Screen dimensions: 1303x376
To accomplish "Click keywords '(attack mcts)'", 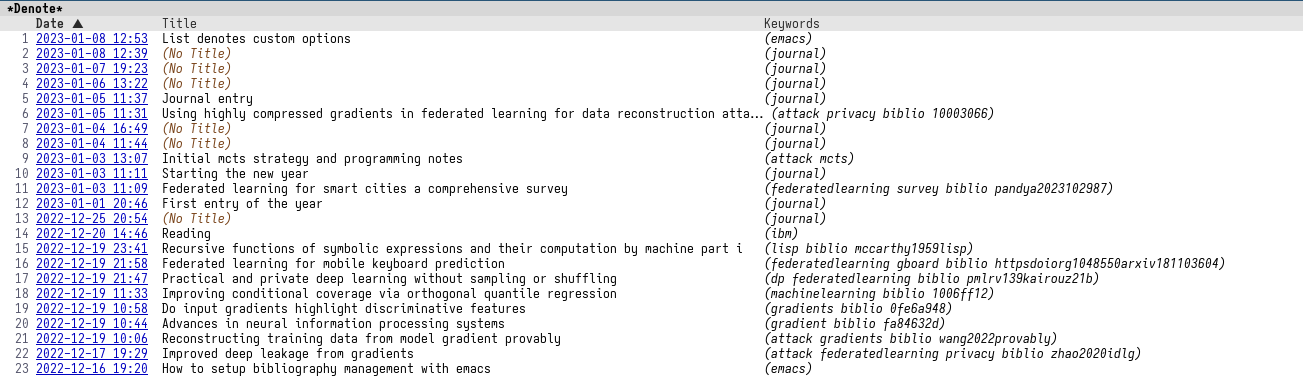I will coord(809,158).
